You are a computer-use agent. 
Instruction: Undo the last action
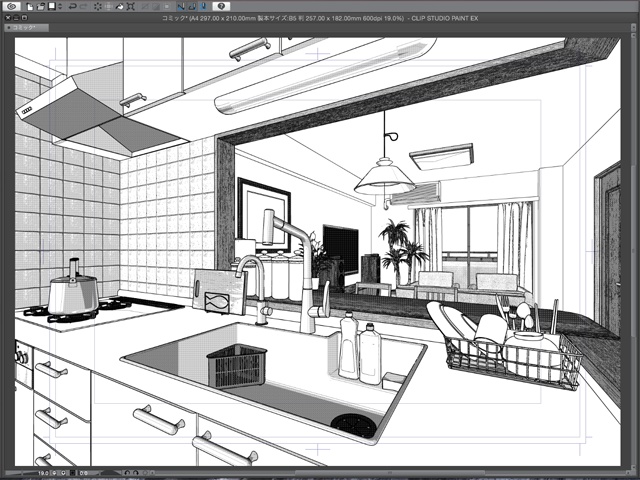pos(72,6)
